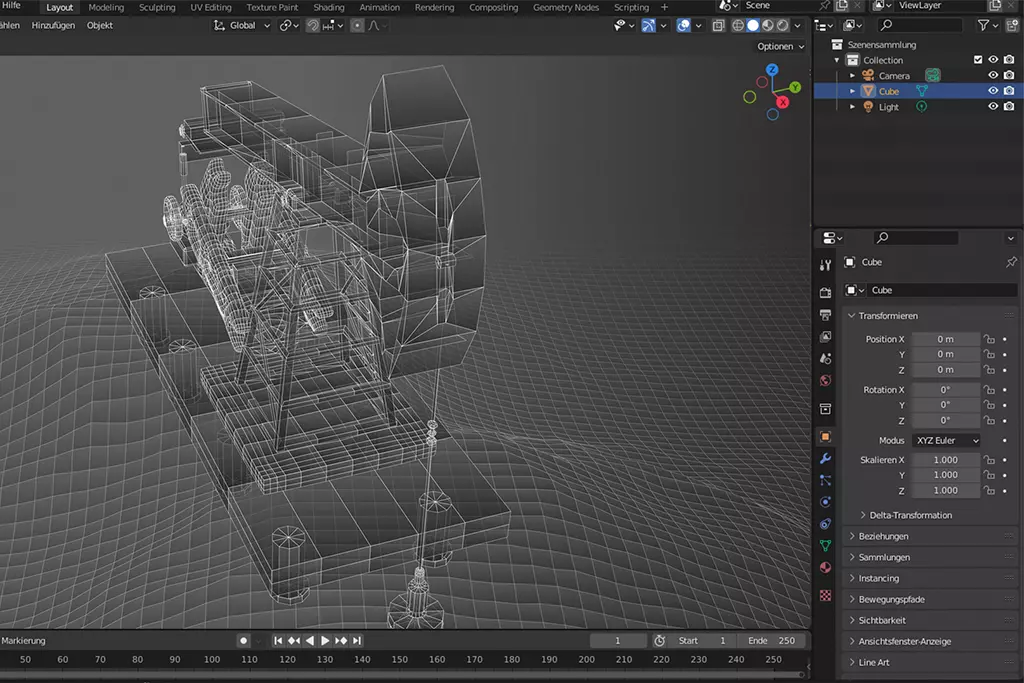Collapse the Transformieren panel

point(888,315)
